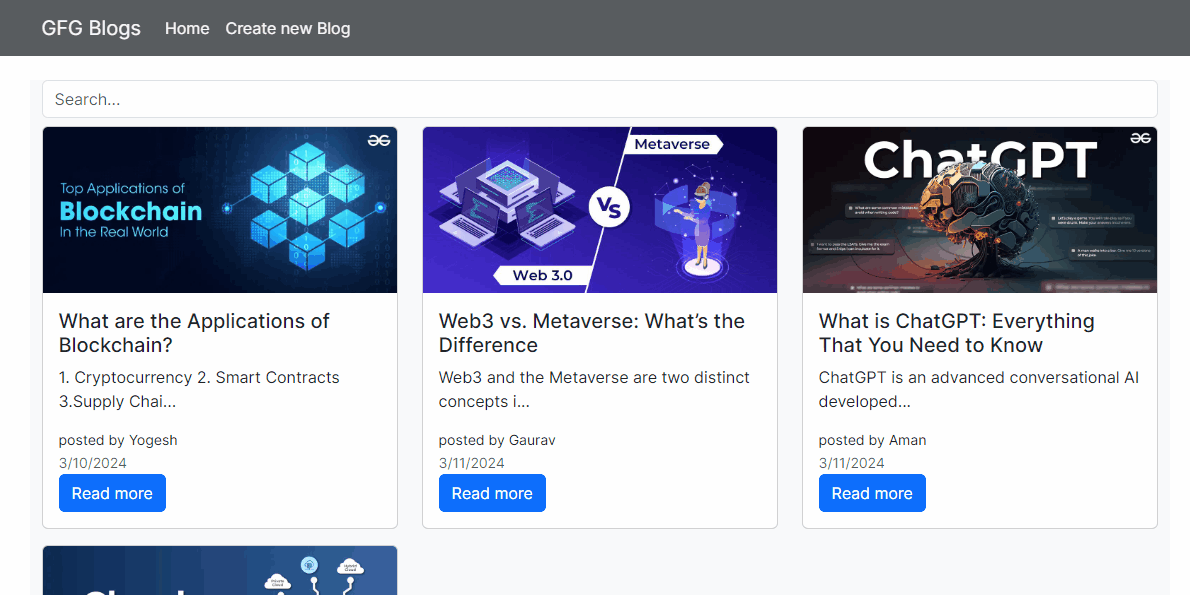Image resolution: width=1190 pixels, height=595 pixels.
Task: Click the GFG Blogs brand logo
Action: (91, 28)
